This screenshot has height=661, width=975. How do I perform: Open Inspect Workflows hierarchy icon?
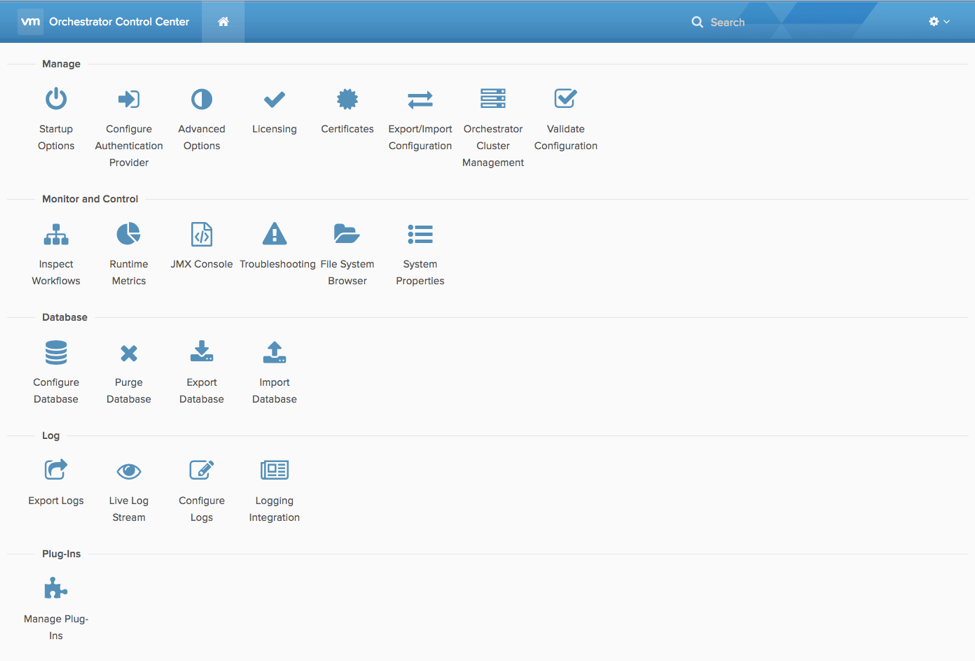click(56, 234)
